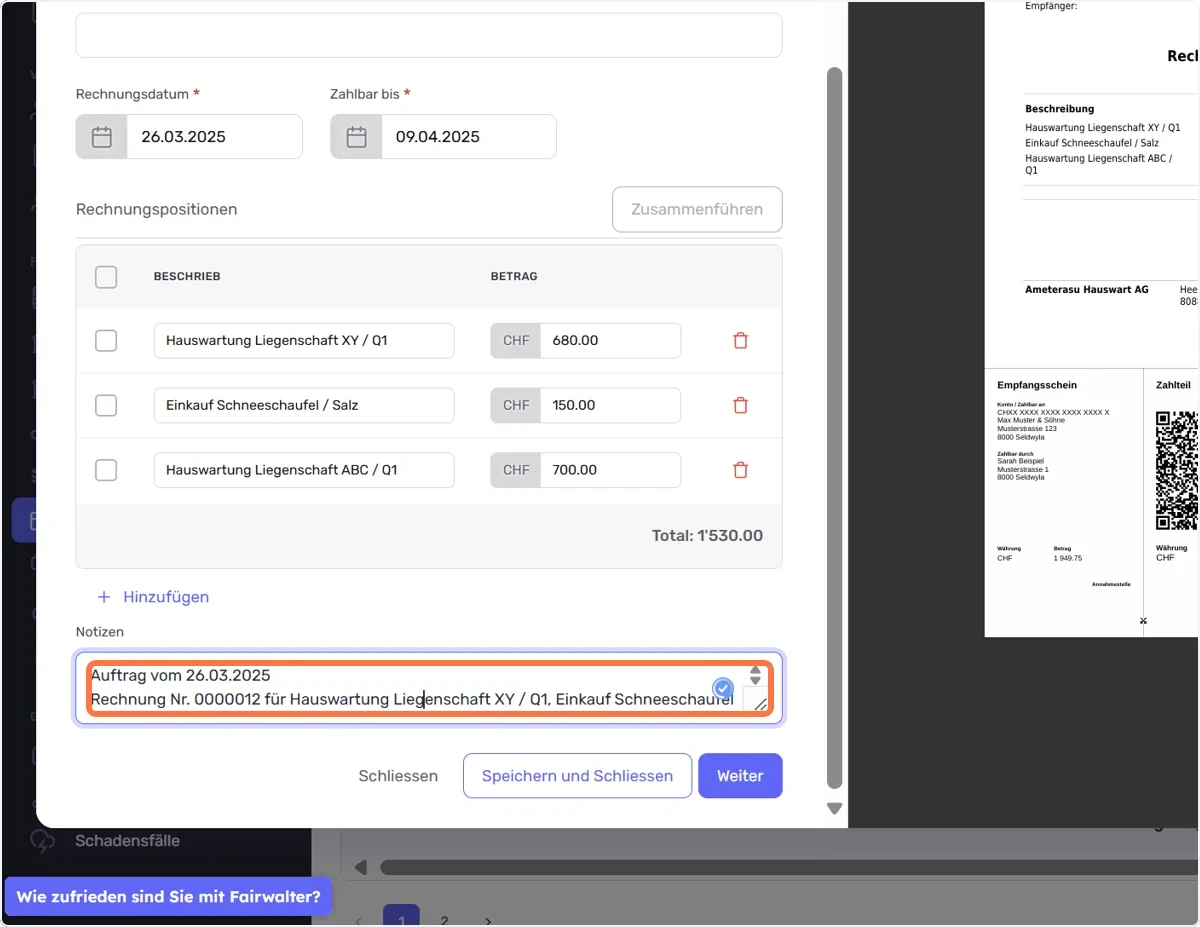
Task: Click the amount field with 700.00
Action: tap(610, 470)
